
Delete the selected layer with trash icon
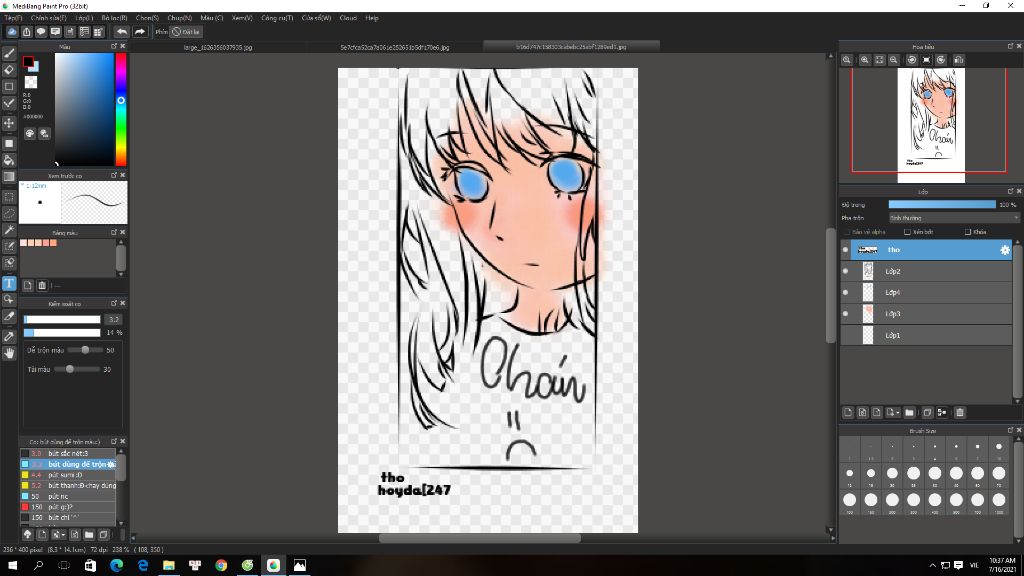coord(959,412)
